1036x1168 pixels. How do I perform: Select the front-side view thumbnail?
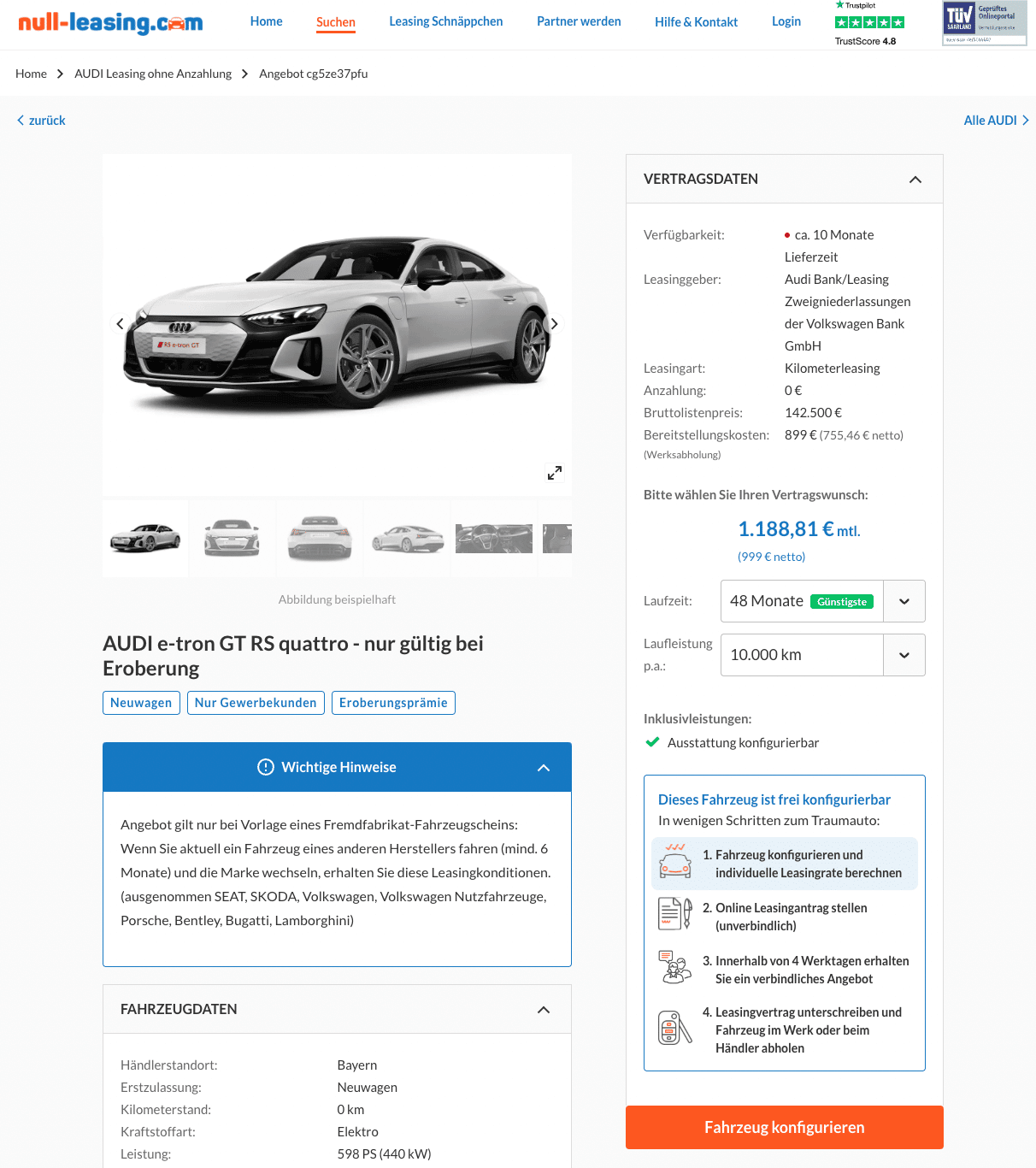pyautogui.click(x=145, y=539)
